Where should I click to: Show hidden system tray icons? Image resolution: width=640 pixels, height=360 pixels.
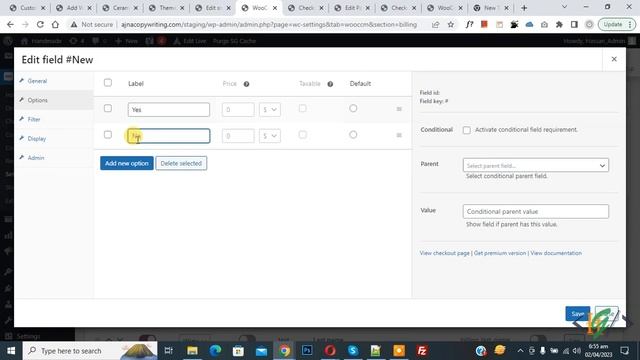pyautogui.click(x=520, y=351)
